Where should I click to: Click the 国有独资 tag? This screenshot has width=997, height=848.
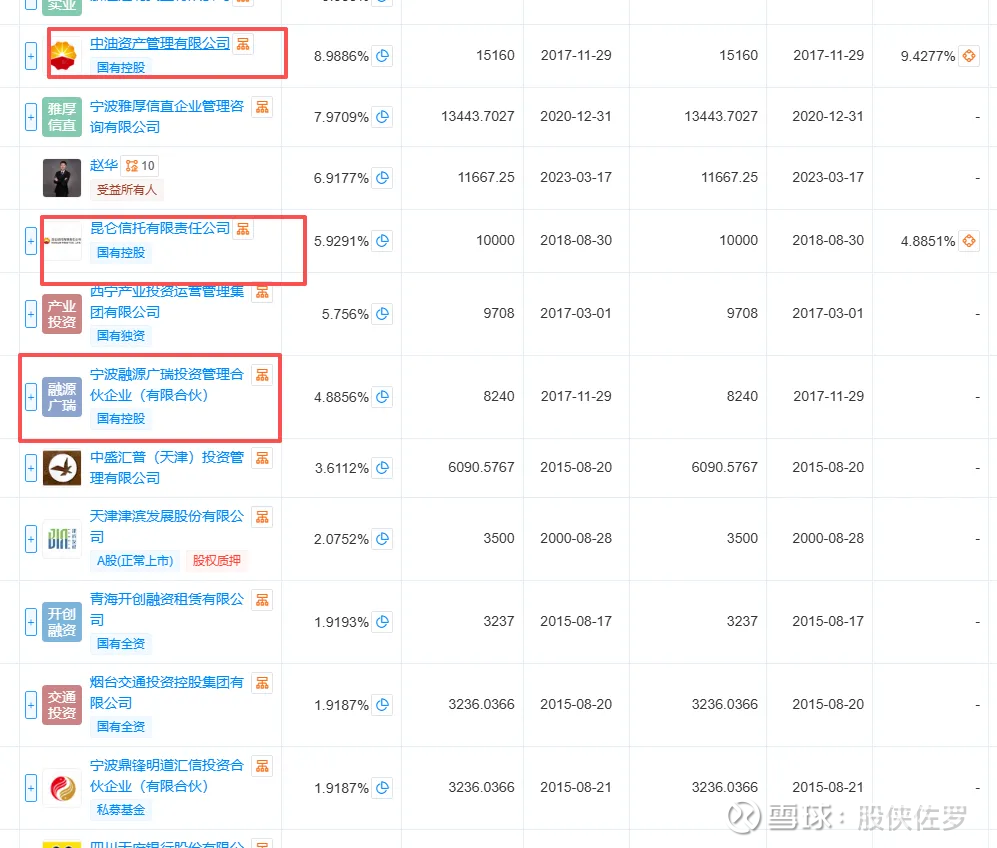[x=121, y=336]
